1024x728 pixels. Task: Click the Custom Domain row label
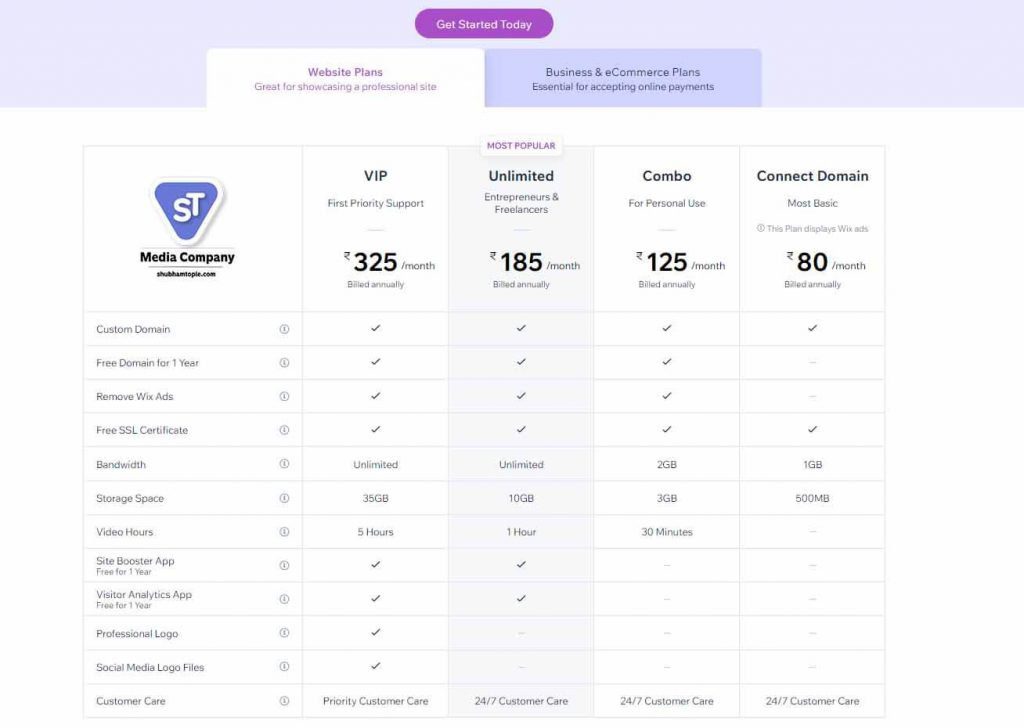click(x=133, y=329)
